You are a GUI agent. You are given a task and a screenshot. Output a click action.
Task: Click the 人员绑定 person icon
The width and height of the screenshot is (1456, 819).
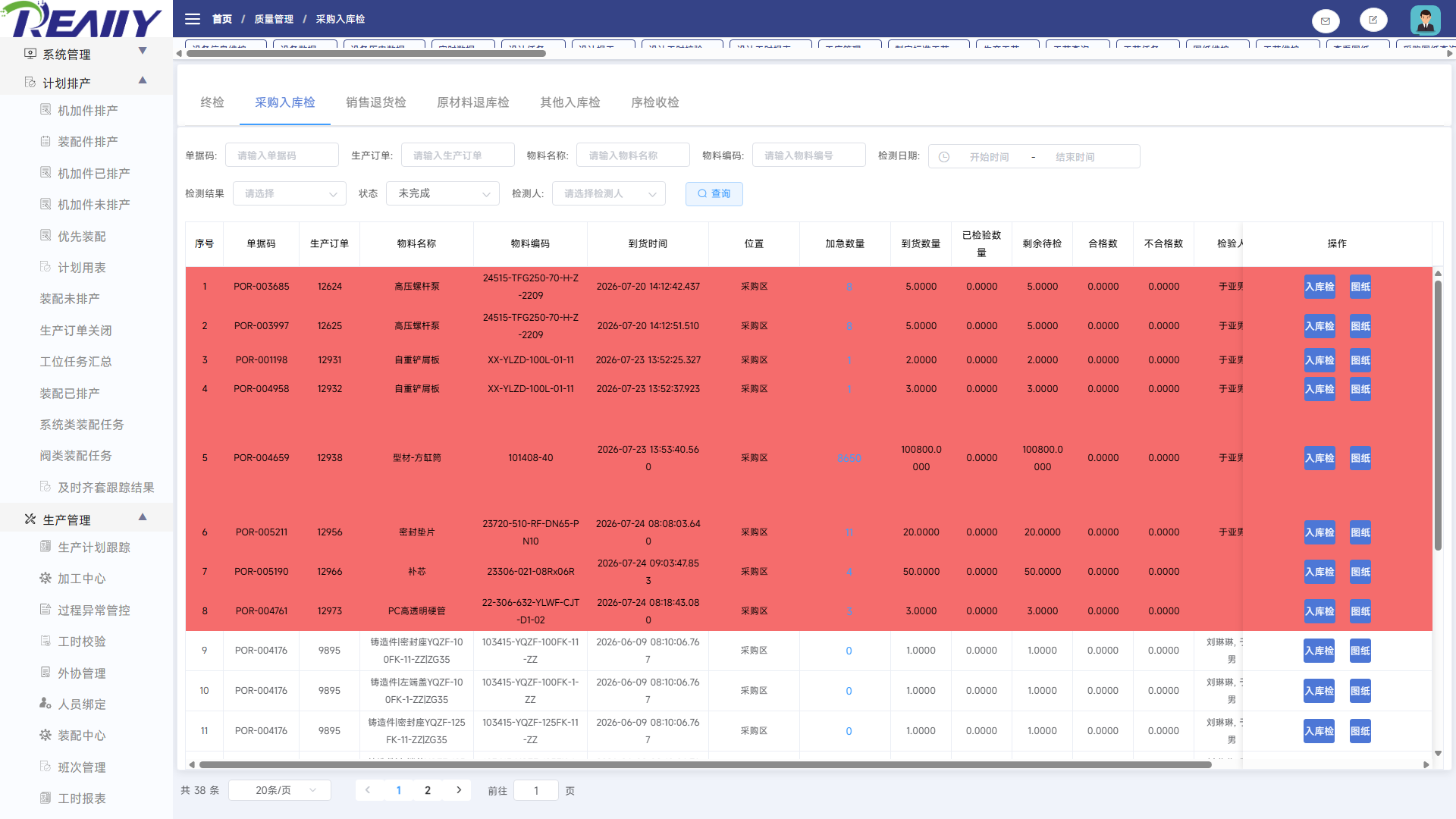(45, 704)
